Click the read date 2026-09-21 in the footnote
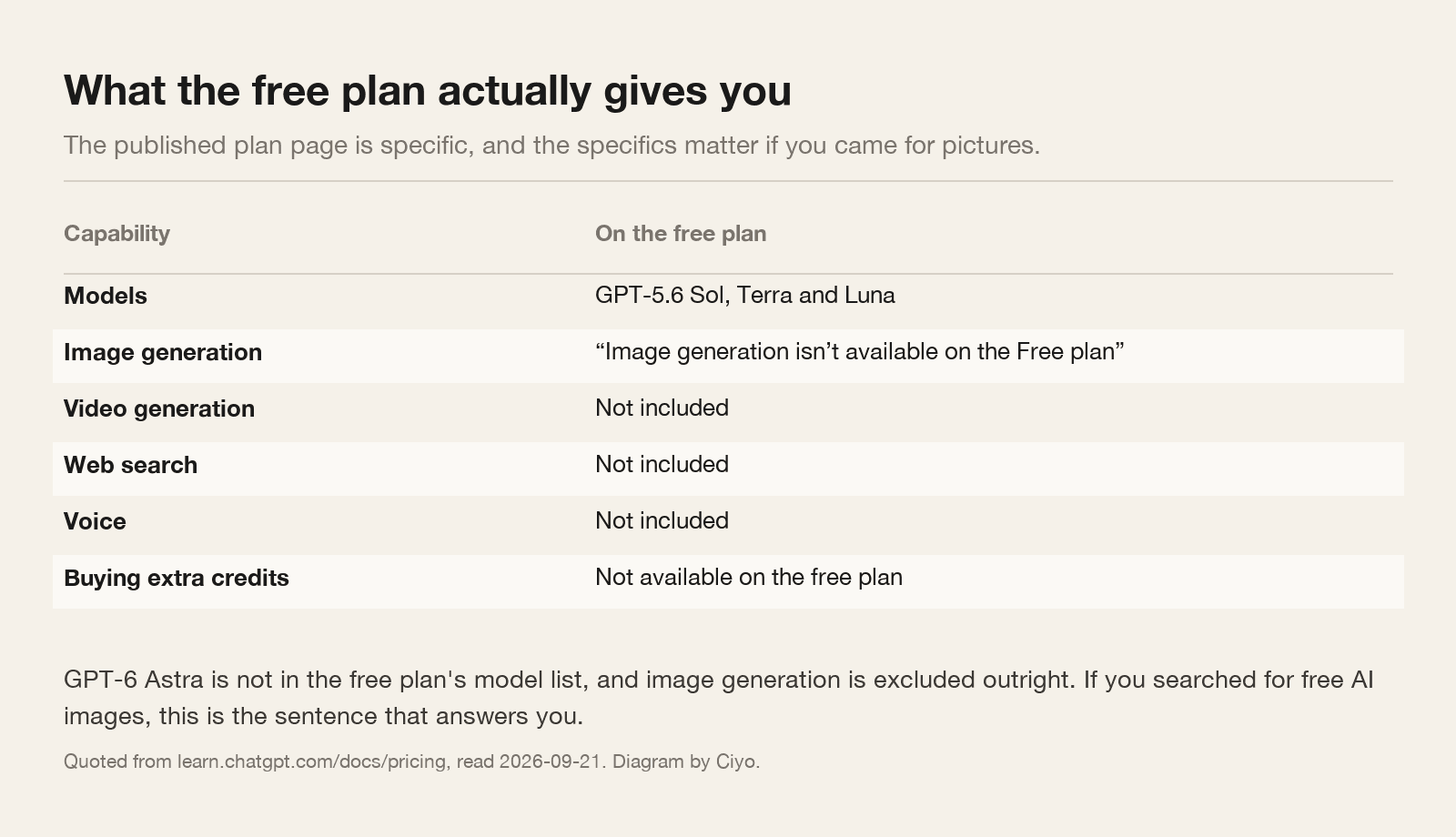Viewport: 1456px width, 837px height. point(550,761)
